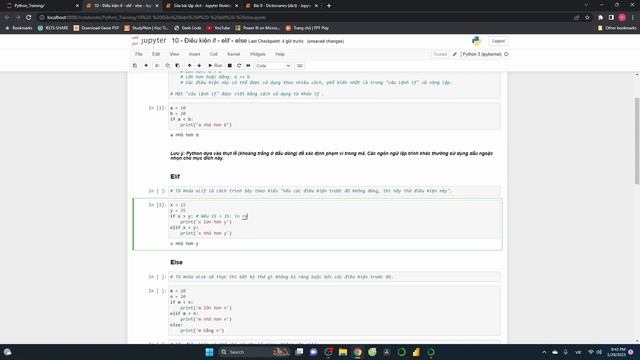Click the Logout button
640x360 pixels.
pos(498,41)
